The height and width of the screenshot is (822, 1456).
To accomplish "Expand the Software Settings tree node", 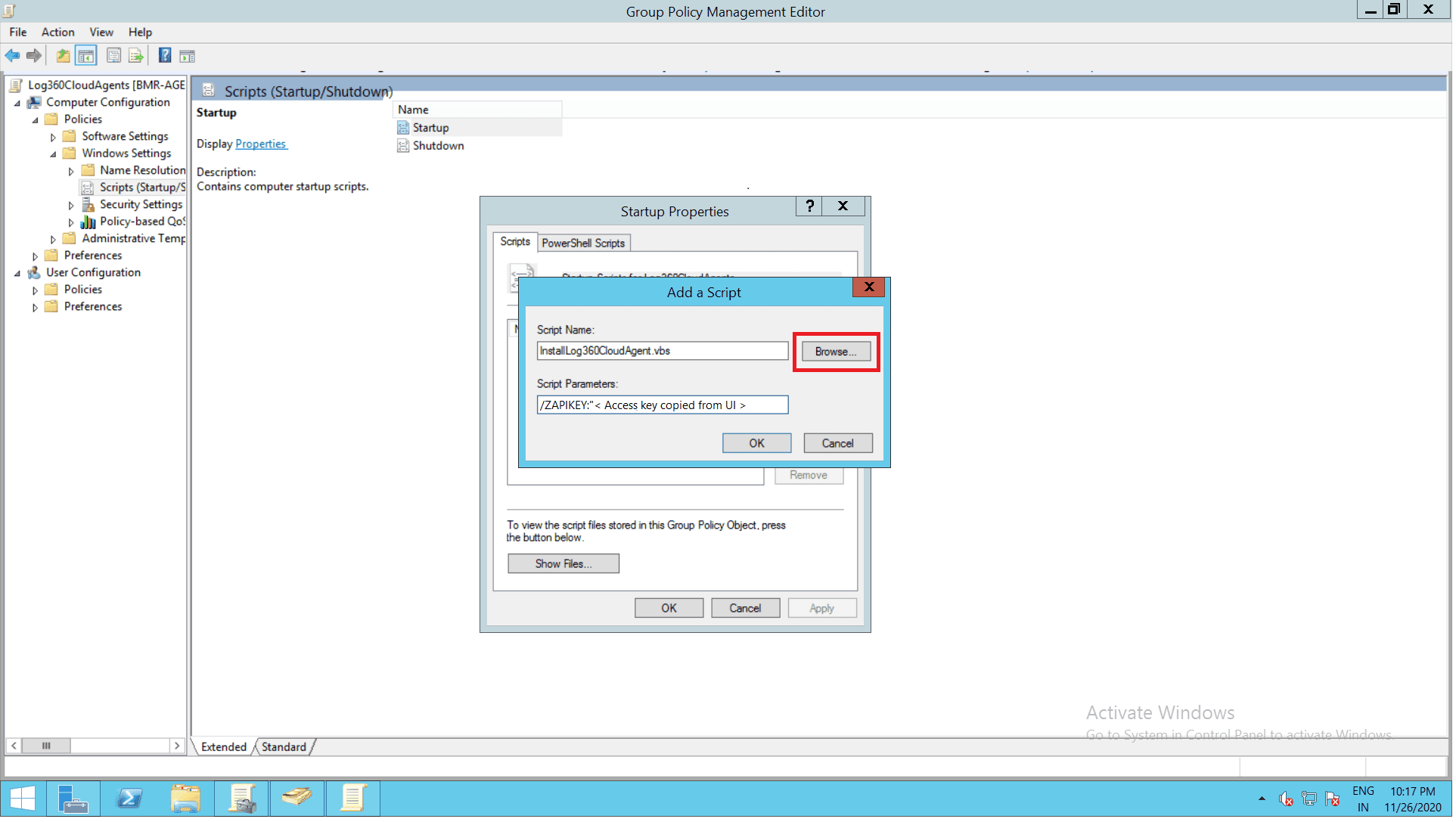I will pyautogui.click(x=52, y=136).
